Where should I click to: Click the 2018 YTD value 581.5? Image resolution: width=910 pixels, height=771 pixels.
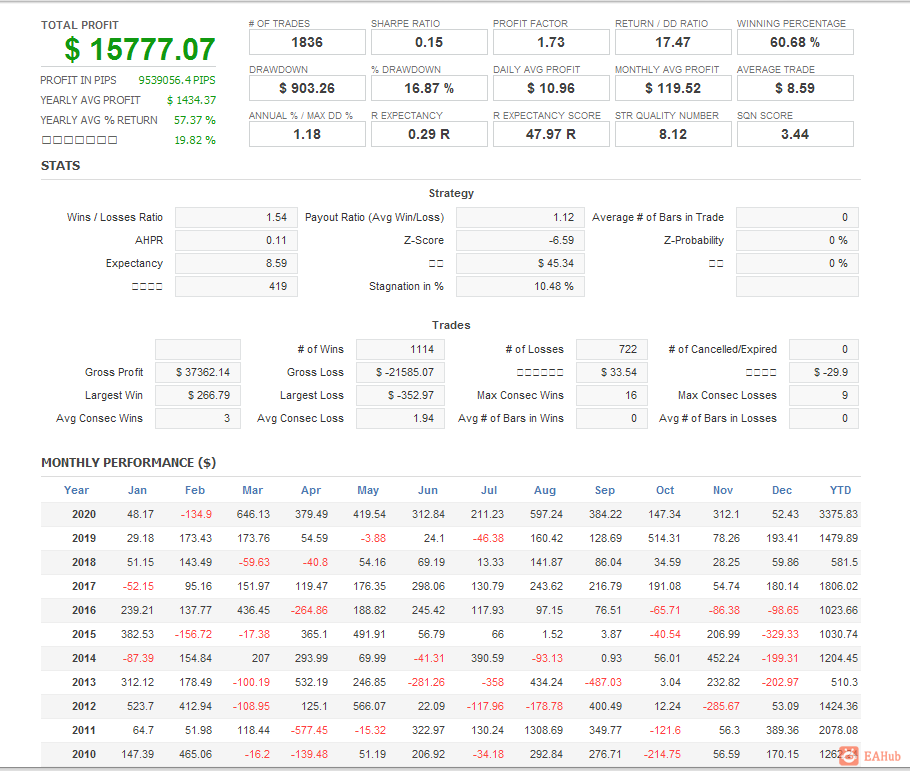(x=844, y=563)
